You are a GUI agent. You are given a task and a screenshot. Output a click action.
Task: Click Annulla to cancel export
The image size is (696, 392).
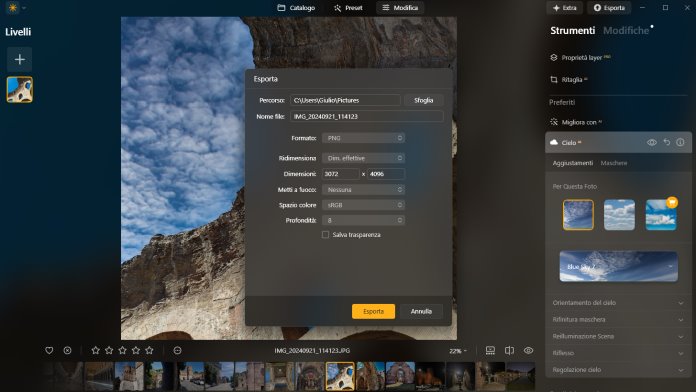tap(421, 312)
